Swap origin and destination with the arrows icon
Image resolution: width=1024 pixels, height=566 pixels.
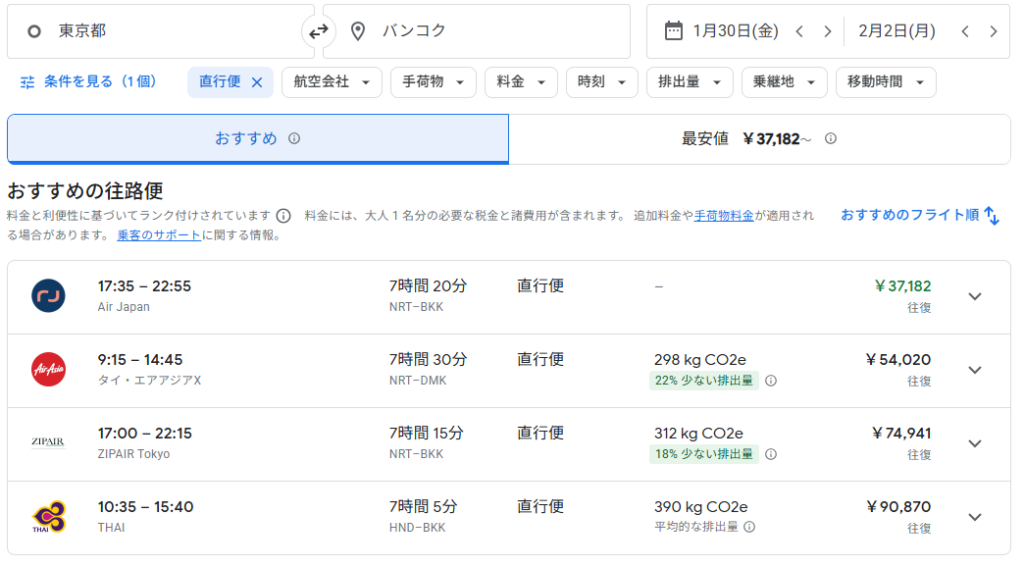pos(318,32)
